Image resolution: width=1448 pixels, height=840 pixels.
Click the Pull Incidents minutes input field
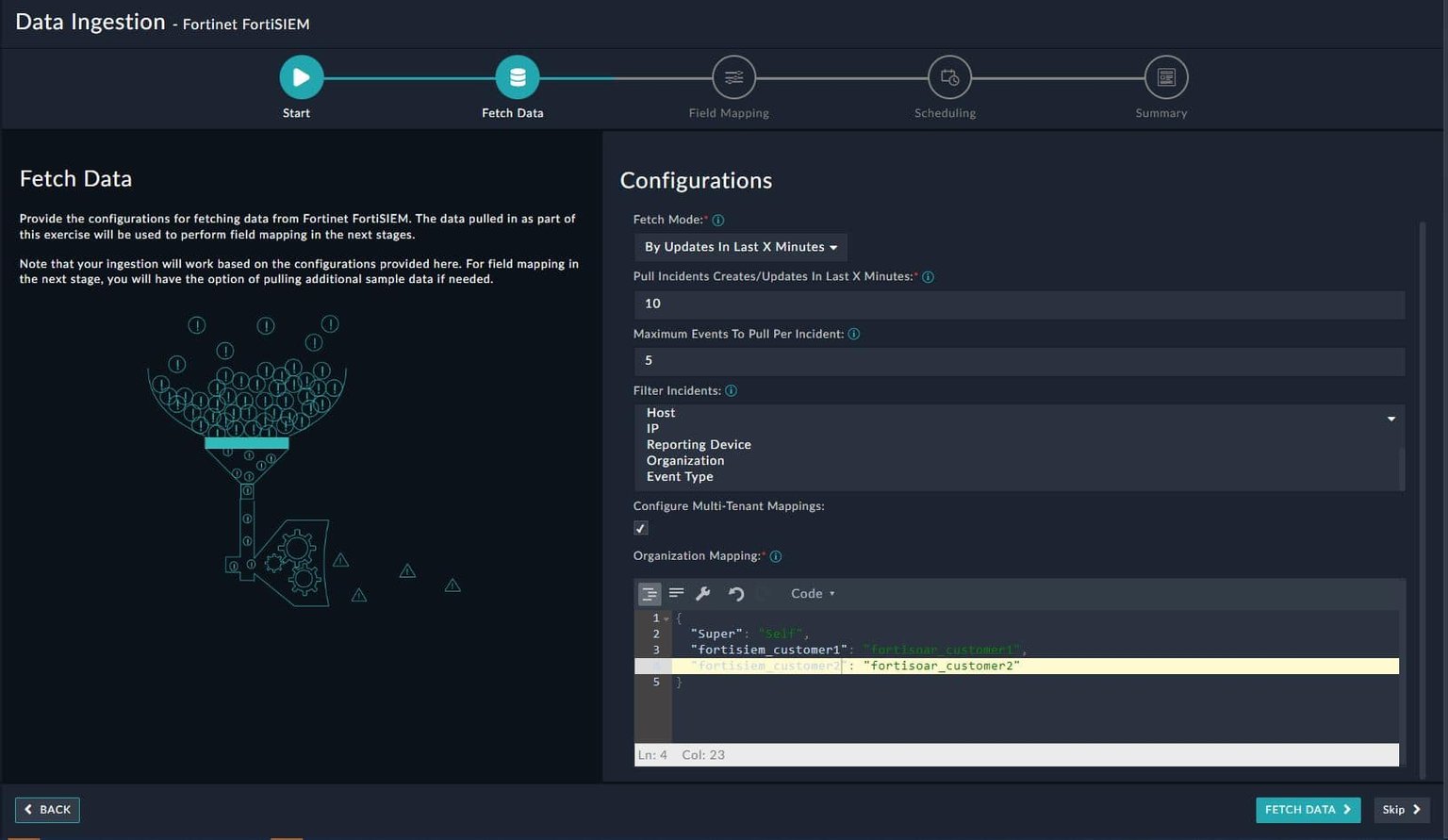(1018, 304)
